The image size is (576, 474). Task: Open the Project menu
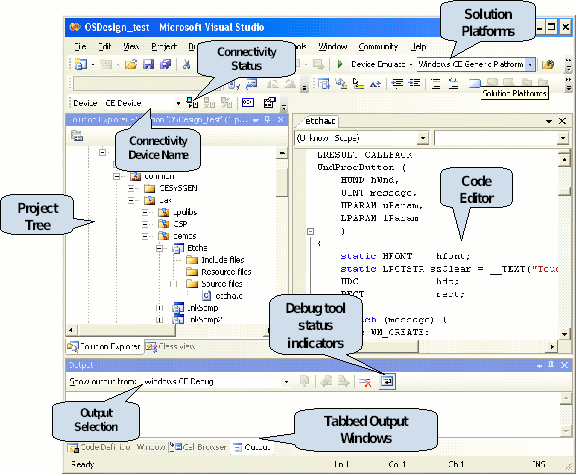pos(164,47)
